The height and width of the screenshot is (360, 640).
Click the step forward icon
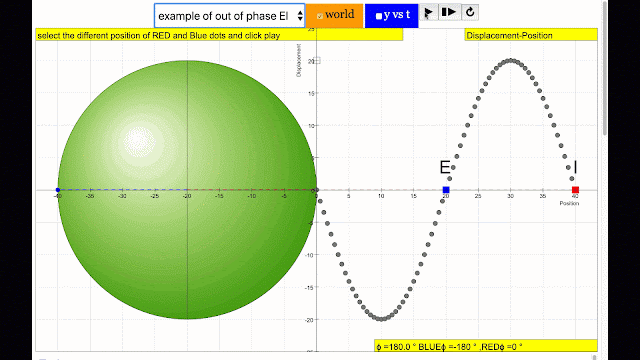449,12
